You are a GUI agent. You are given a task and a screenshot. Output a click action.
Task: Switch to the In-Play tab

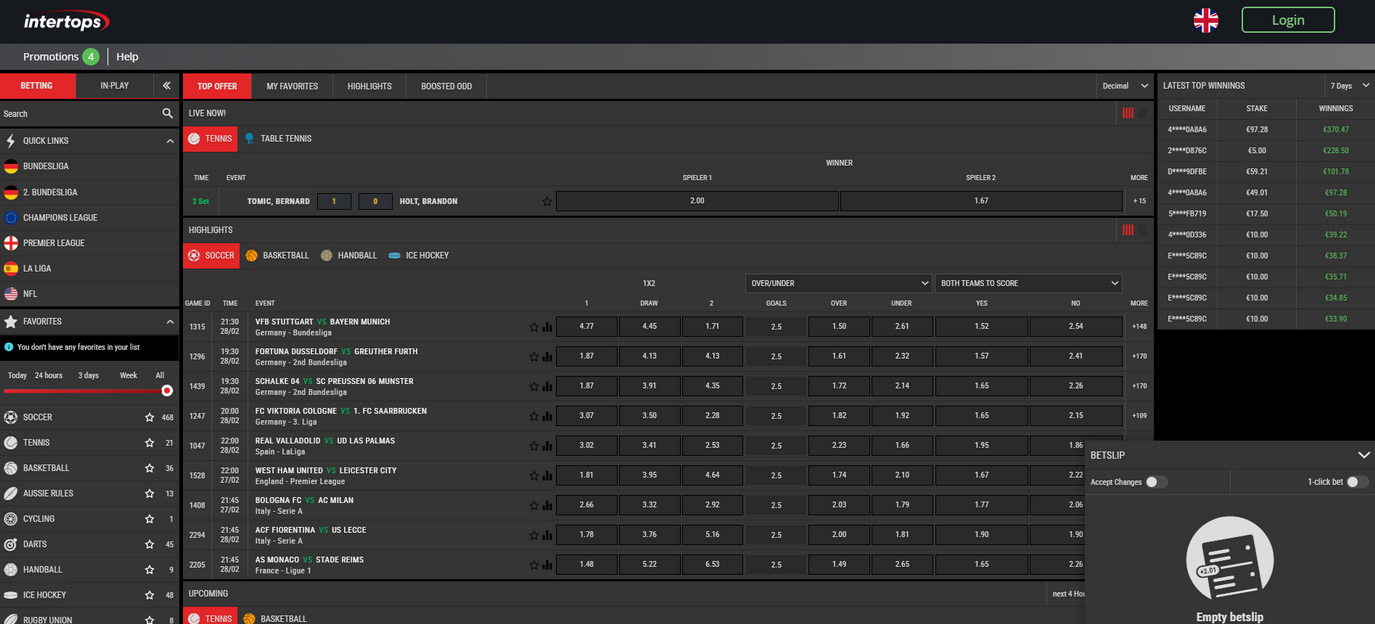tap(114, 86)
